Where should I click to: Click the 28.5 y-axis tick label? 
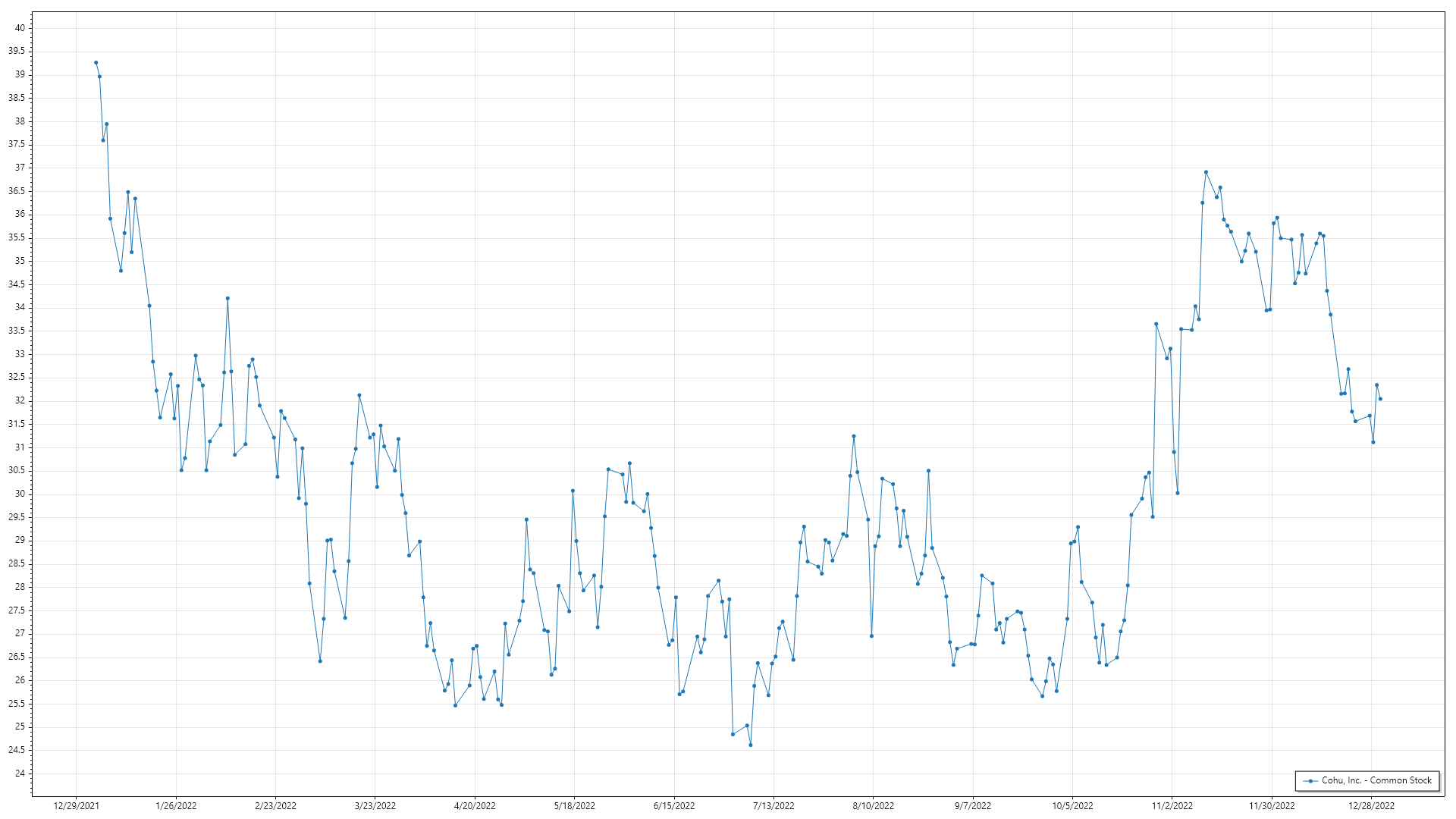click(17, 563)
